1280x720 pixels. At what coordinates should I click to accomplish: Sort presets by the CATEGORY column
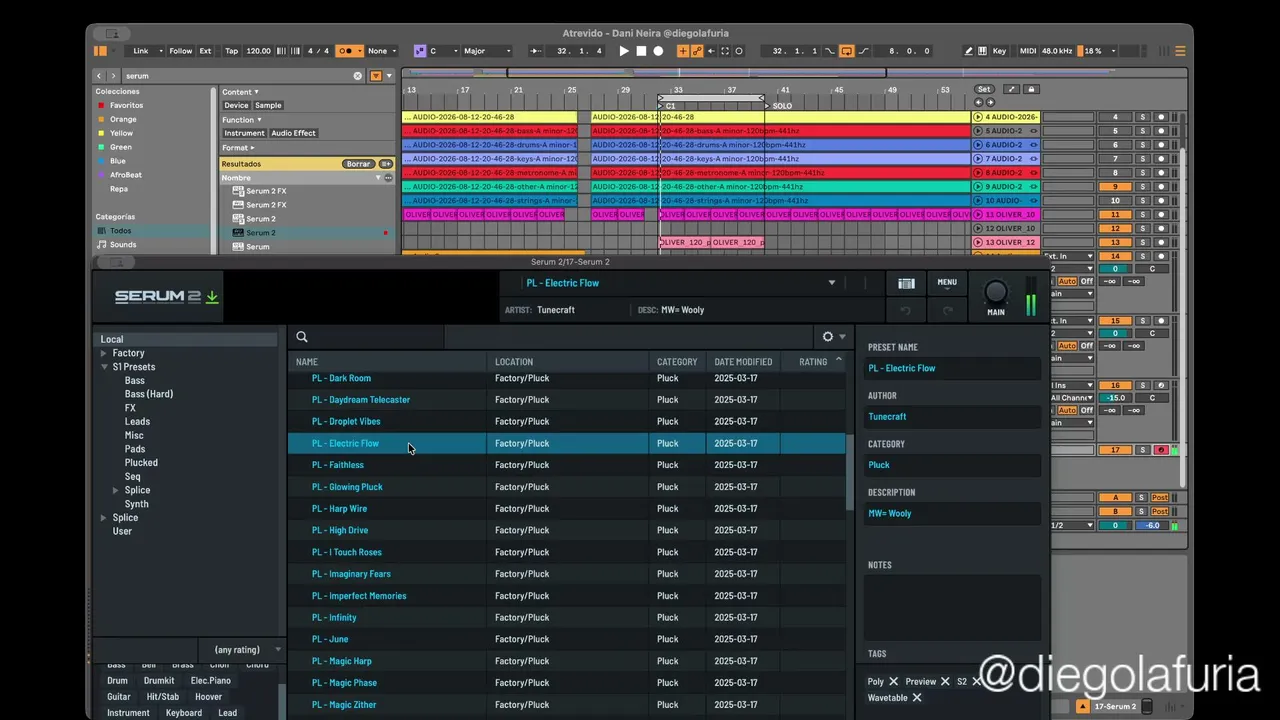677,362
